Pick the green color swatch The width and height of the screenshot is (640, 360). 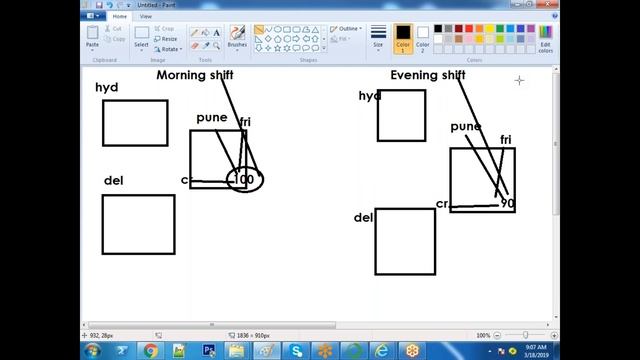pyautogui.click(x=500, y=29)
